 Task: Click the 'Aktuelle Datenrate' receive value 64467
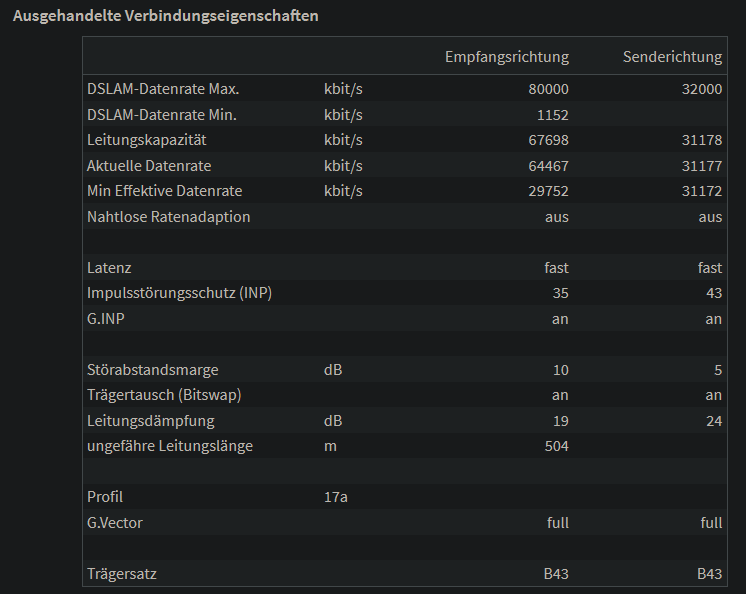coord(548,166)
